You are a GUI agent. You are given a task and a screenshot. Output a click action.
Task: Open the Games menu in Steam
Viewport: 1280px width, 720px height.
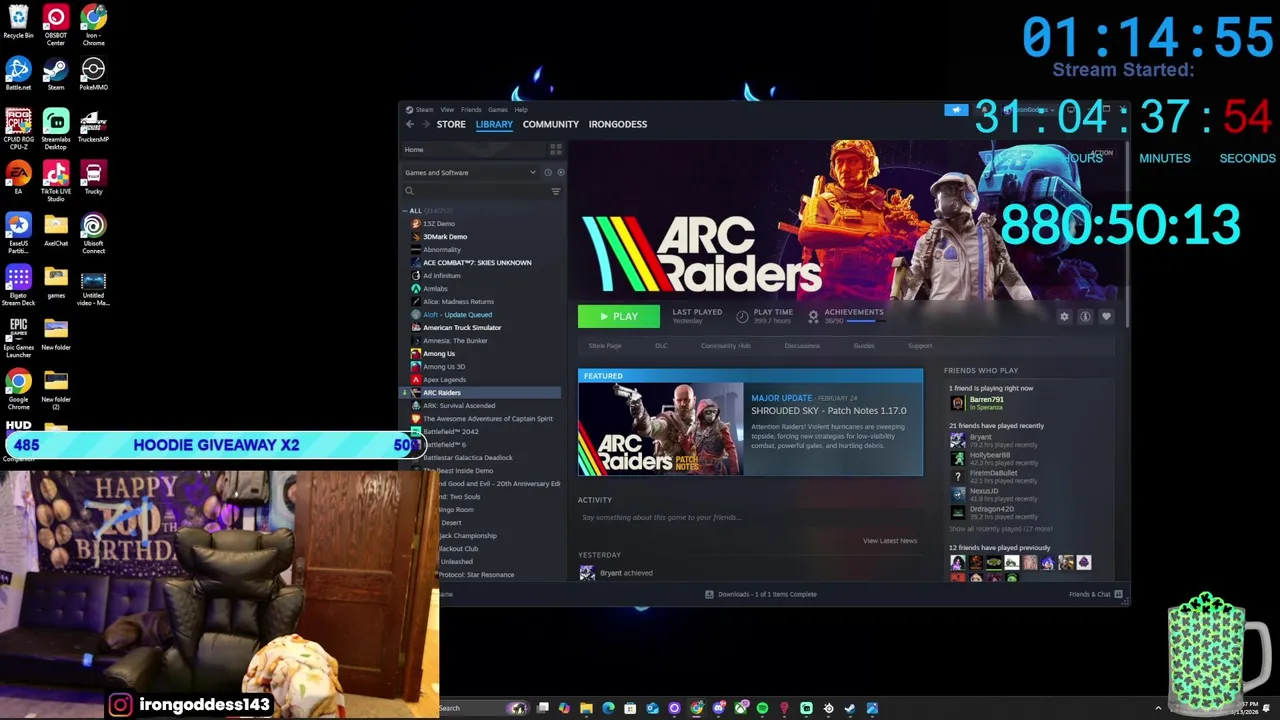pos(497,109)
